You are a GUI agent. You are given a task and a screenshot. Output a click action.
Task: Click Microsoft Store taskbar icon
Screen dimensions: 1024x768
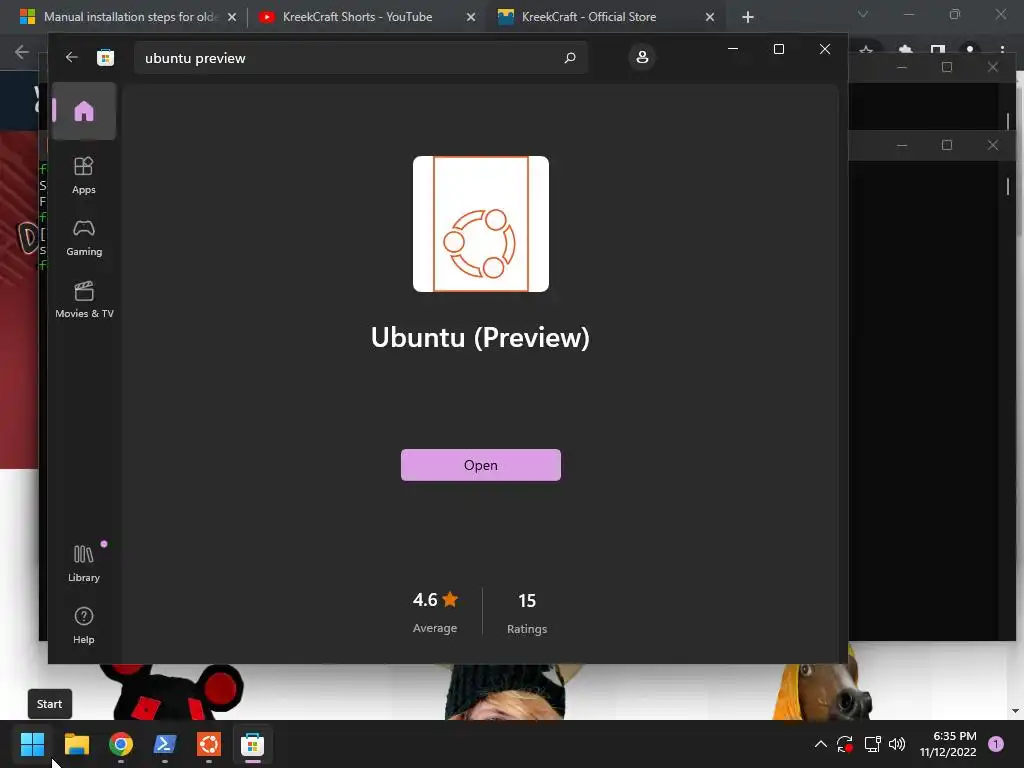253,744
